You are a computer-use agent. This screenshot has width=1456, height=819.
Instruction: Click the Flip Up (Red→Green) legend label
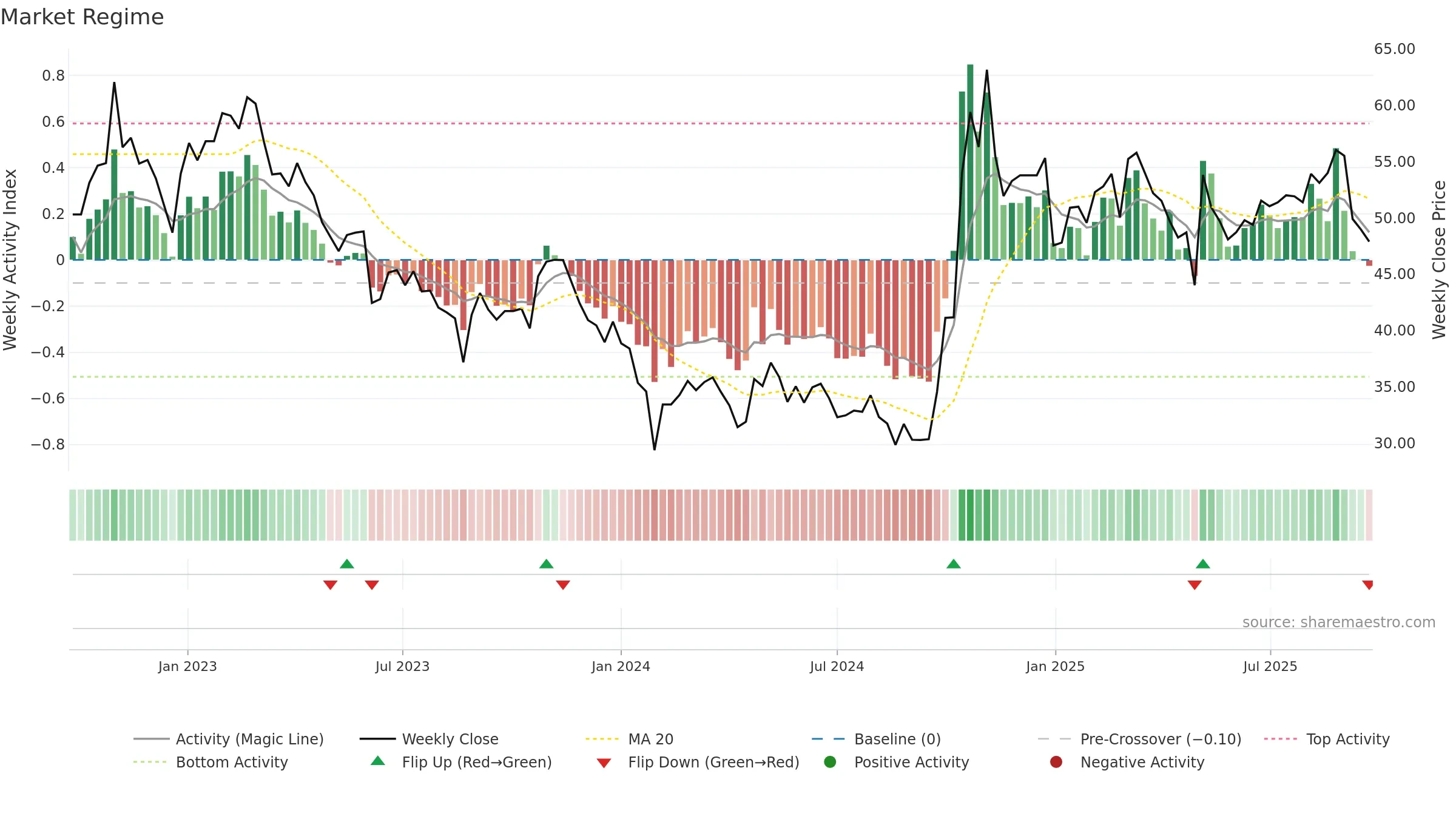[x=477, y=762]
